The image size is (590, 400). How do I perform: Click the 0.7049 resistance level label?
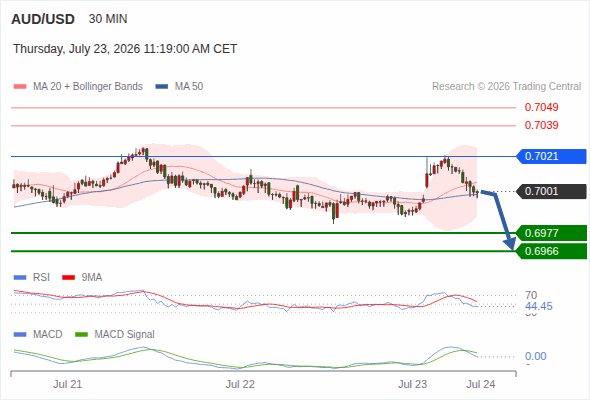click(541, 107)
